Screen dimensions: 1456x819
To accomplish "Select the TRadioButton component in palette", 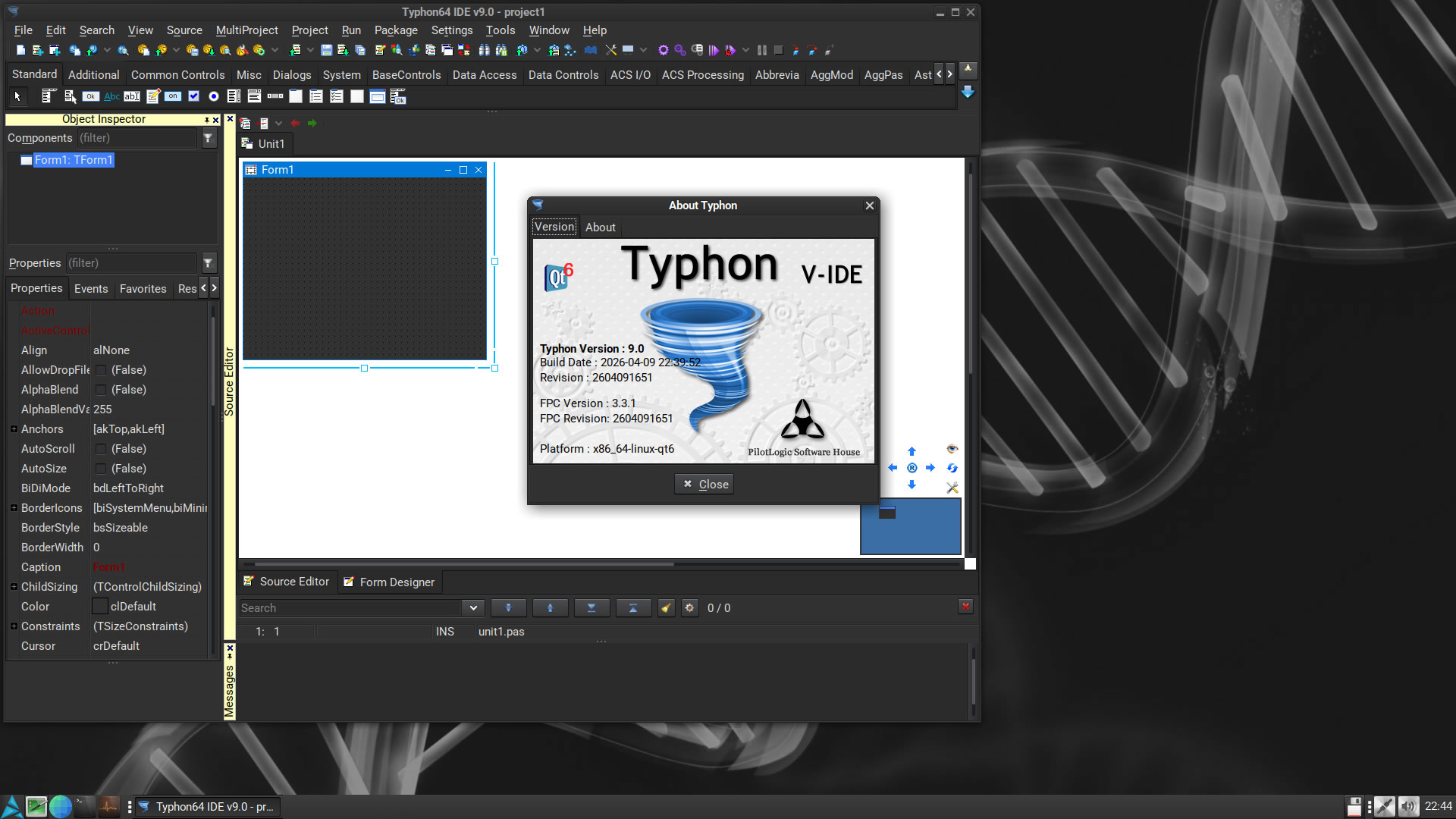I will (x=214, y=96).
